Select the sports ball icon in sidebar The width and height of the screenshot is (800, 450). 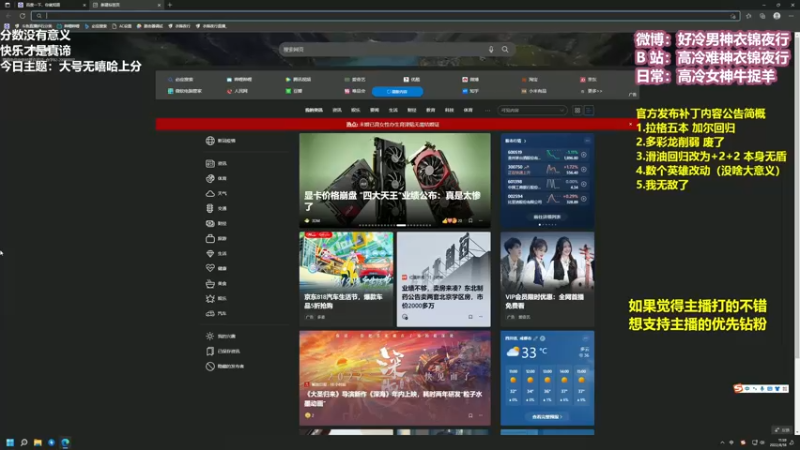coord(210,179)
